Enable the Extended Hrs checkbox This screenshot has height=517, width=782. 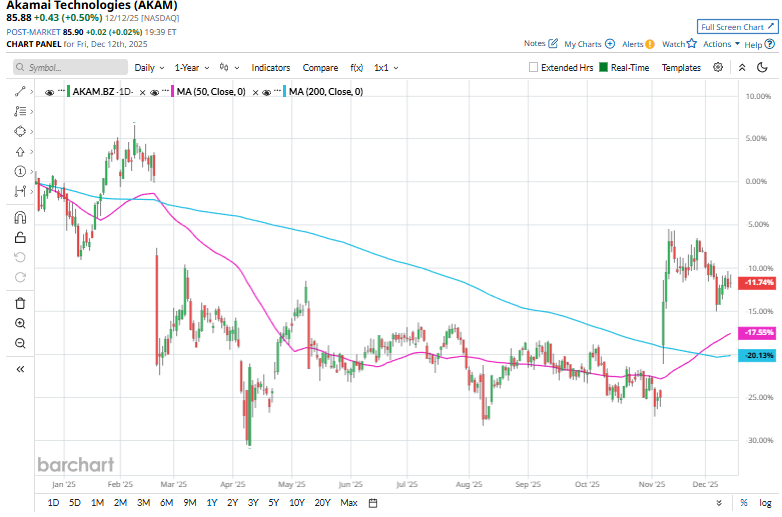(533, 68)
